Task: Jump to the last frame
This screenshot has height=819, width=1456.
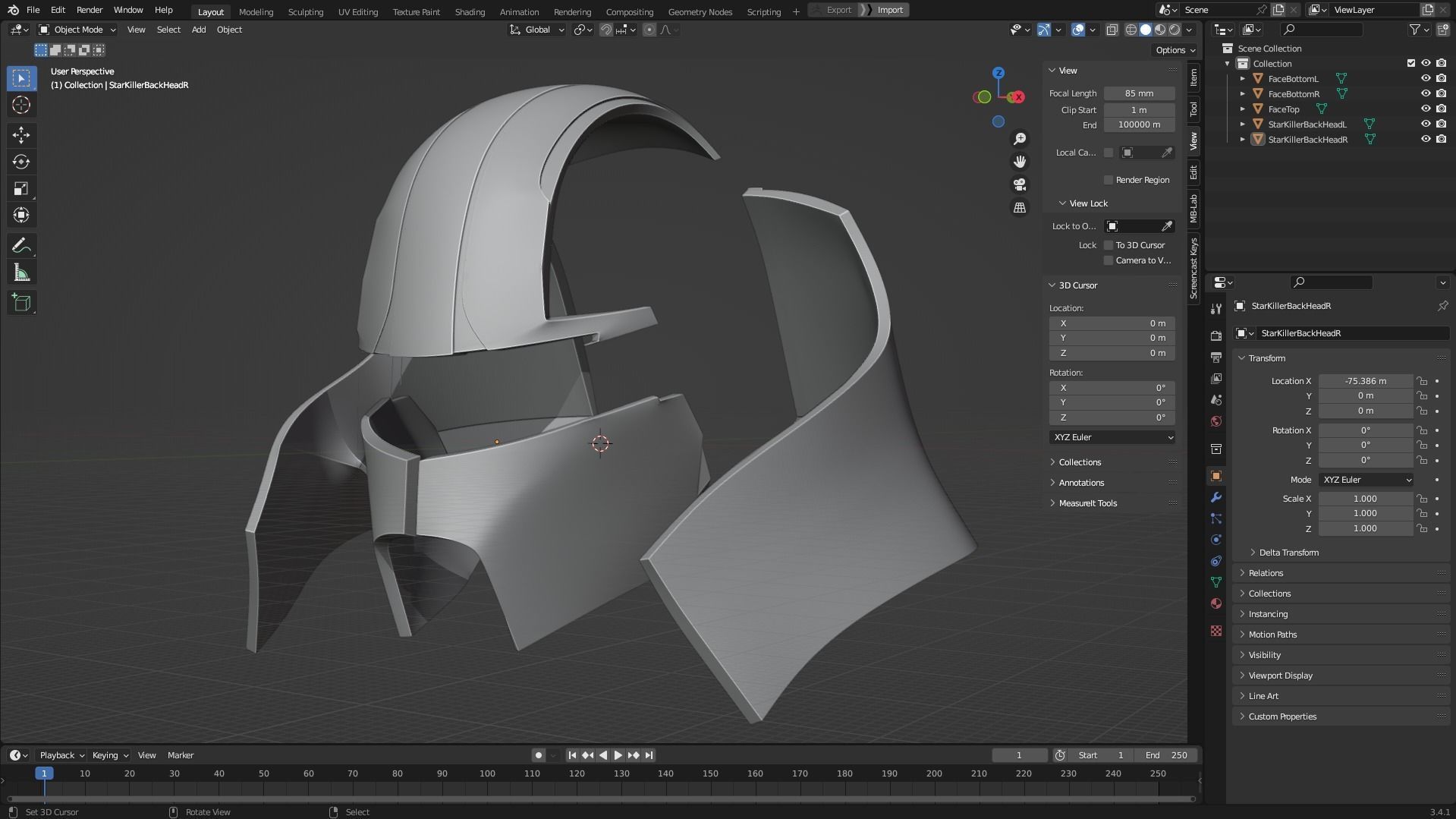Action: [649, 755]
